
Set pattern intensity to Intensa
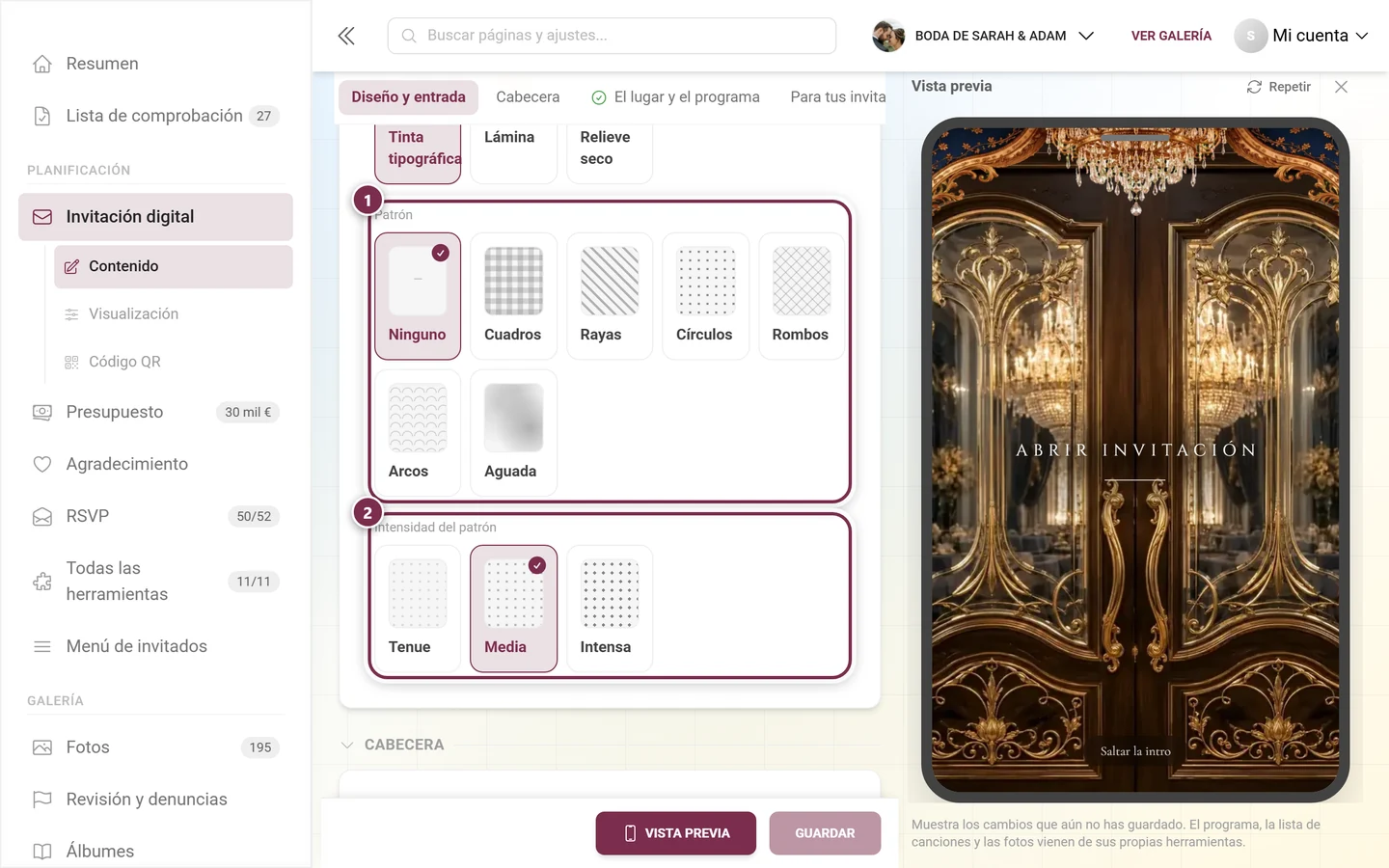610,609
